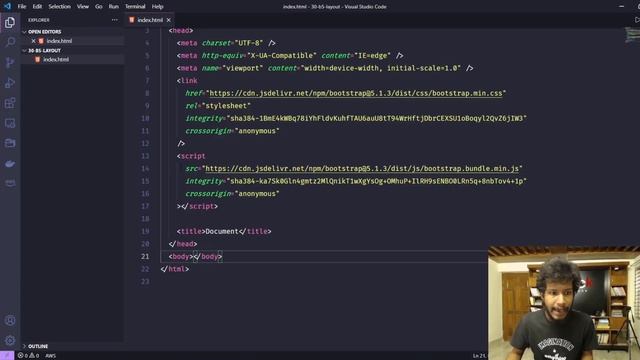Click the minimap at editor's right edge
This screenshot has height=360, width=640.
tap(632, 35)
